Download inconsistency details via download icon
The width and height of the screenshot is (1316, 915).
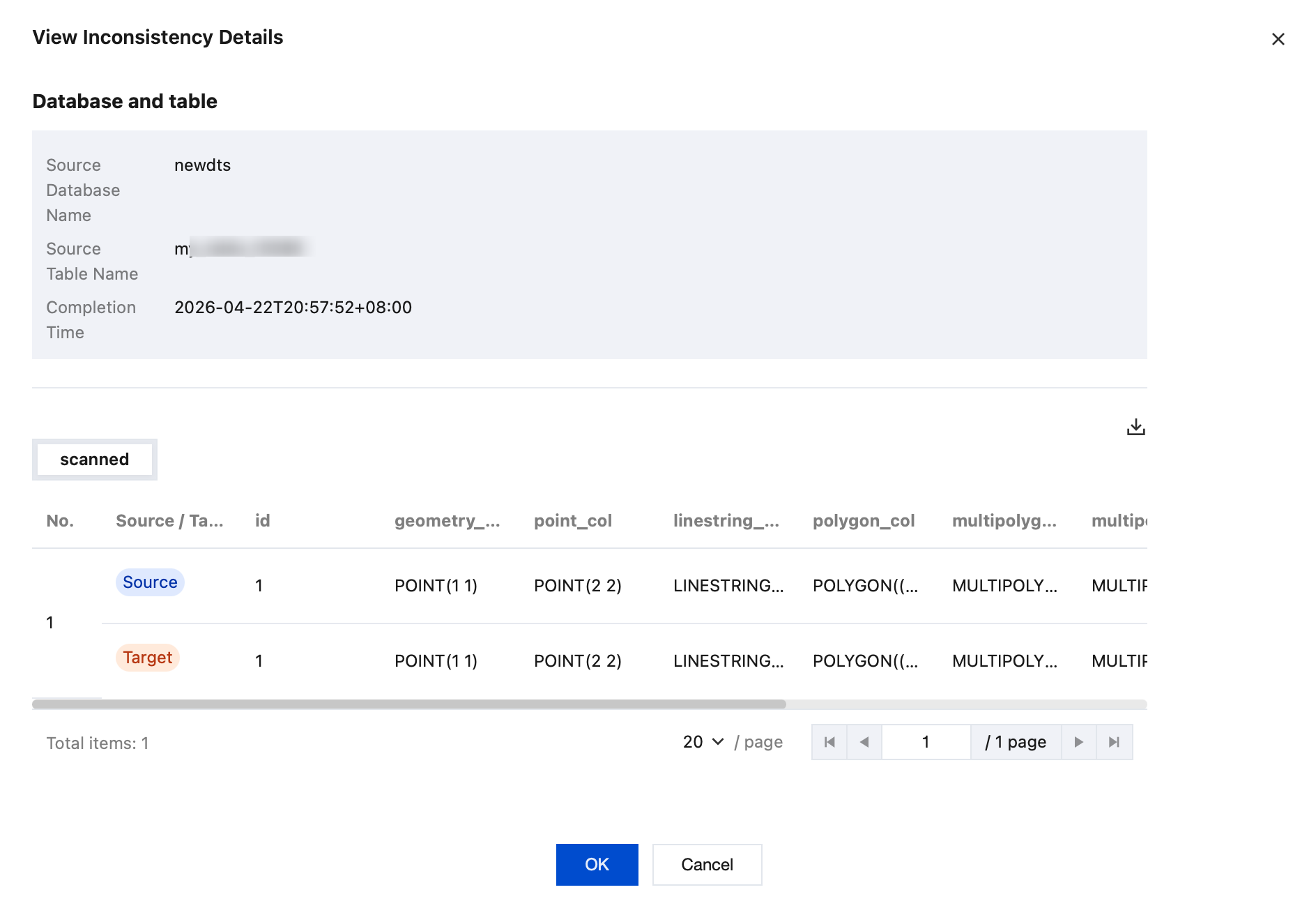pyautogui.click(x=1135, y=427)
